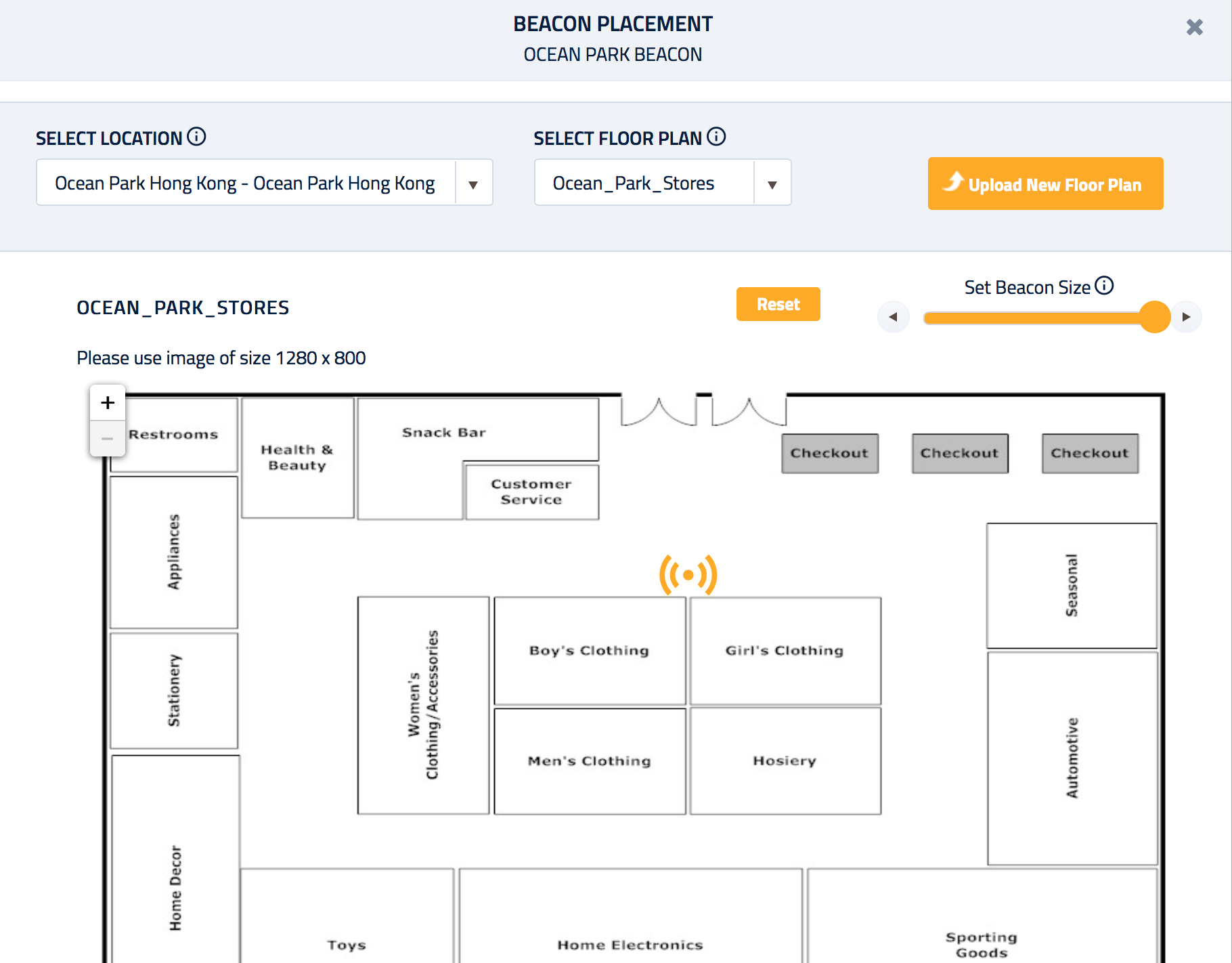Click the BEACON PLACEMENT title
This screenshot has height=963, width=1232.
[x=613, y=24]
